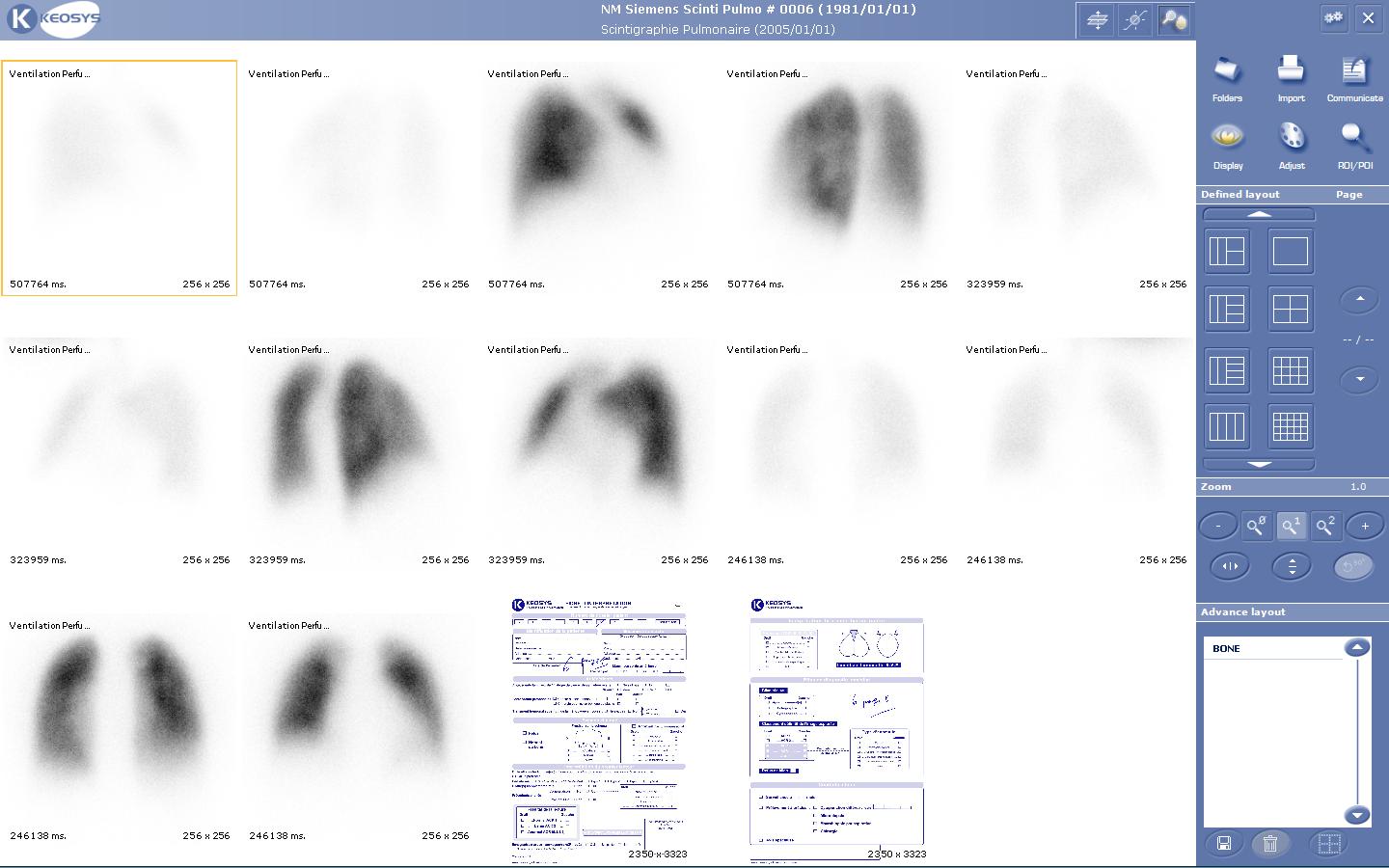Image resolution: width=1389 pixels, height=868 pixels.
Task: Save the advance layout with floppy icon
Action: 1223,844
